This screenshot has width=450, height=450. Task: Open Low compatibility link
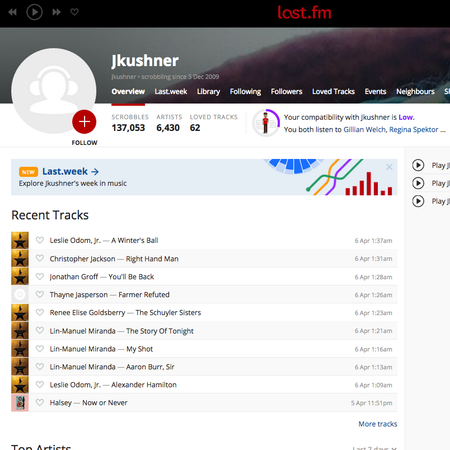point(406,117)
